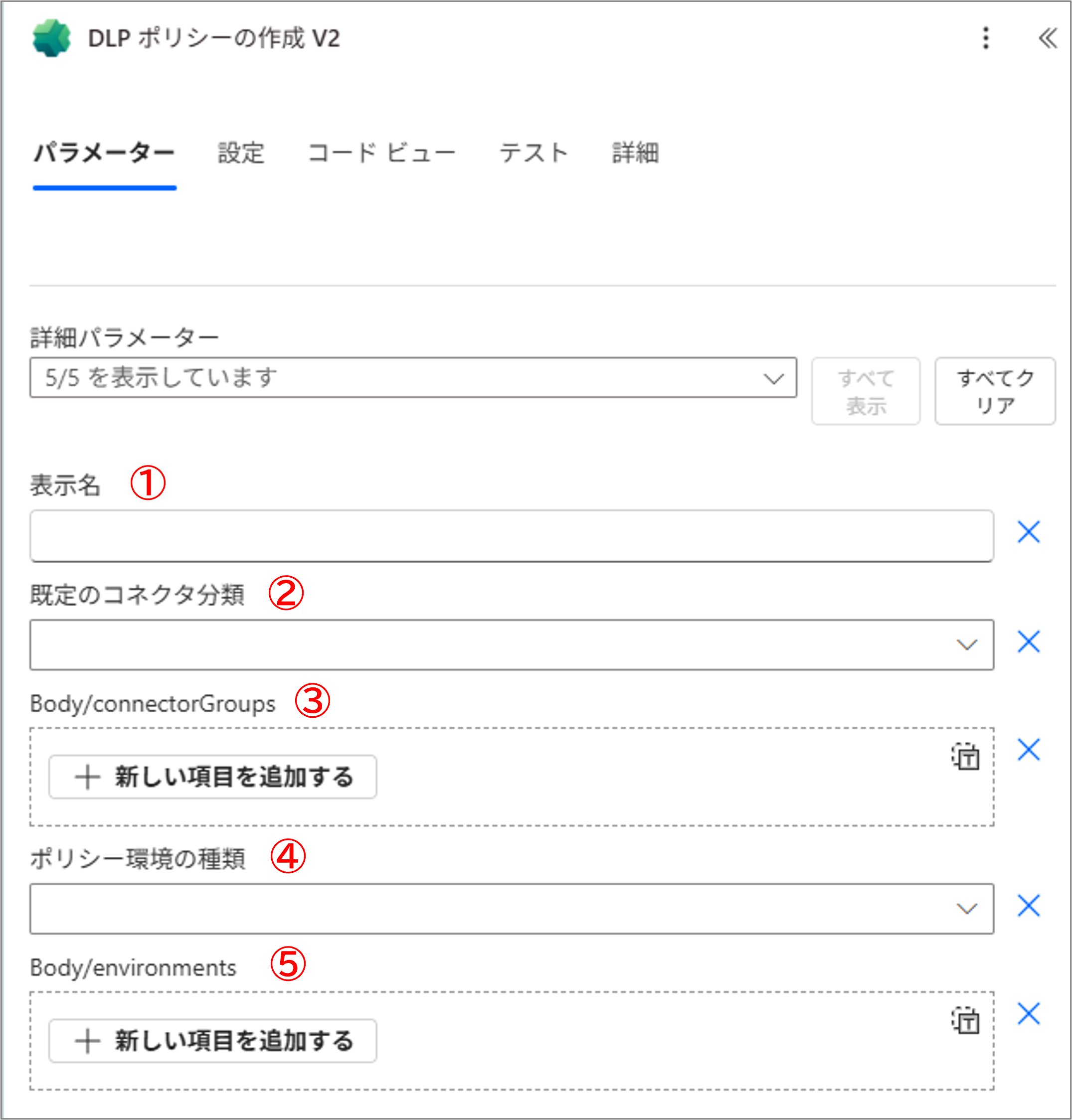Switch connectorGroups to array input mode icon
Screen dimensions: 1072x1120
tap(965, 757)
